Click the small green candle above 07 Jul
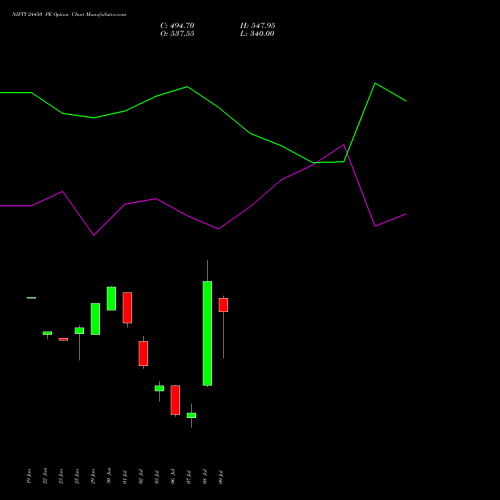The height and width of the screenshot is (500, 500). (191, 415)
